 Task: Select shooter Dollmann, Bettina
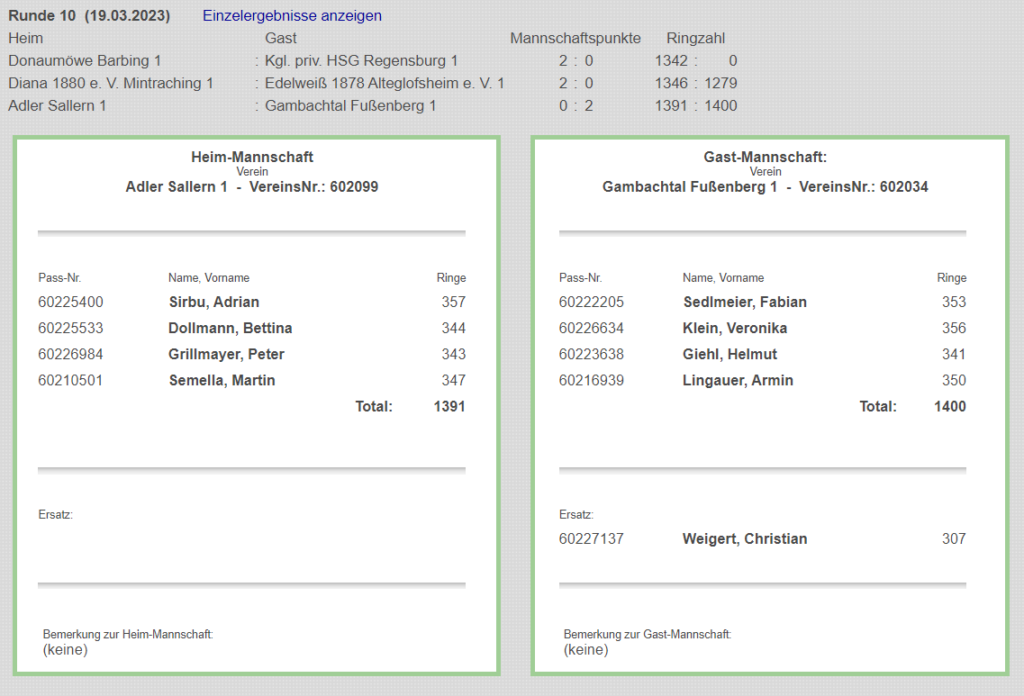click(230, 328)
